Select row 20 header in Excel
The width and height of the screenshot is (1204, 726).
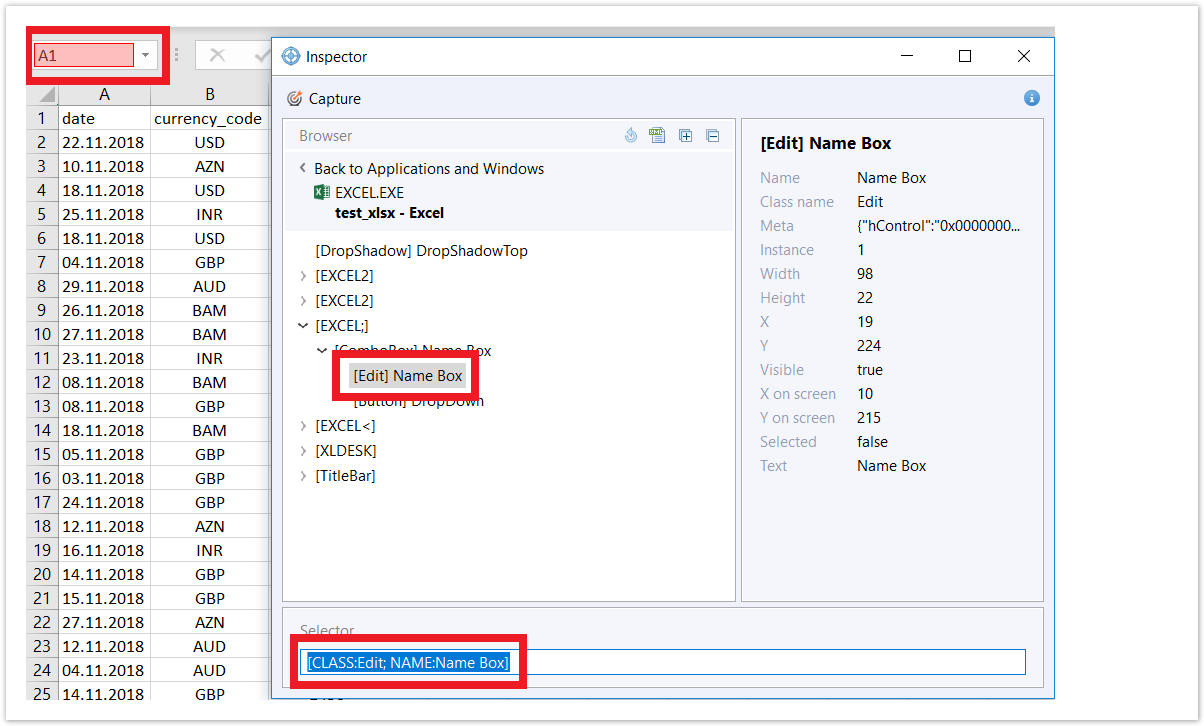pos(43,574)
